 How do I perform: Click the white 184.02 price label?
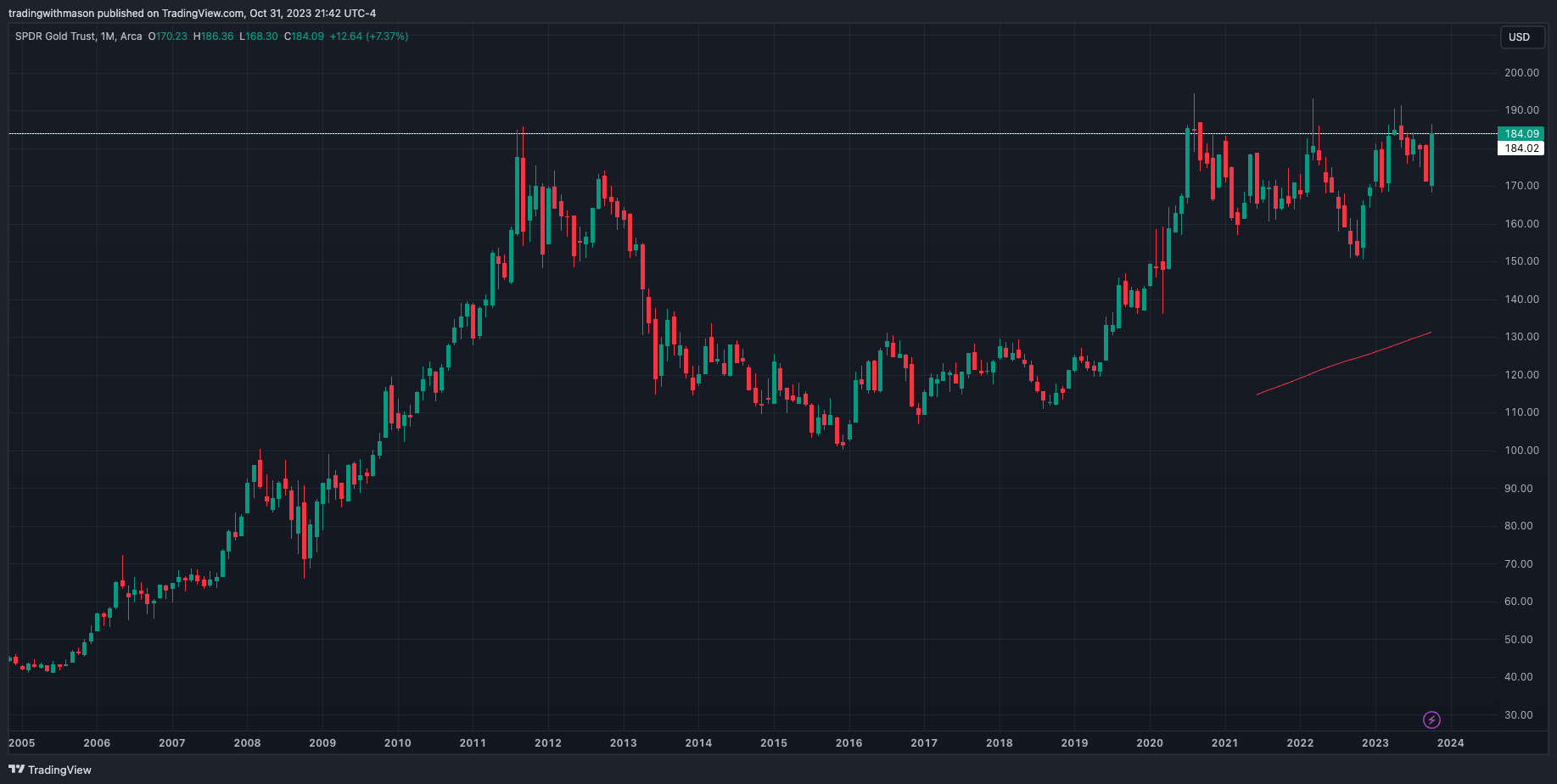[1521, 148]
